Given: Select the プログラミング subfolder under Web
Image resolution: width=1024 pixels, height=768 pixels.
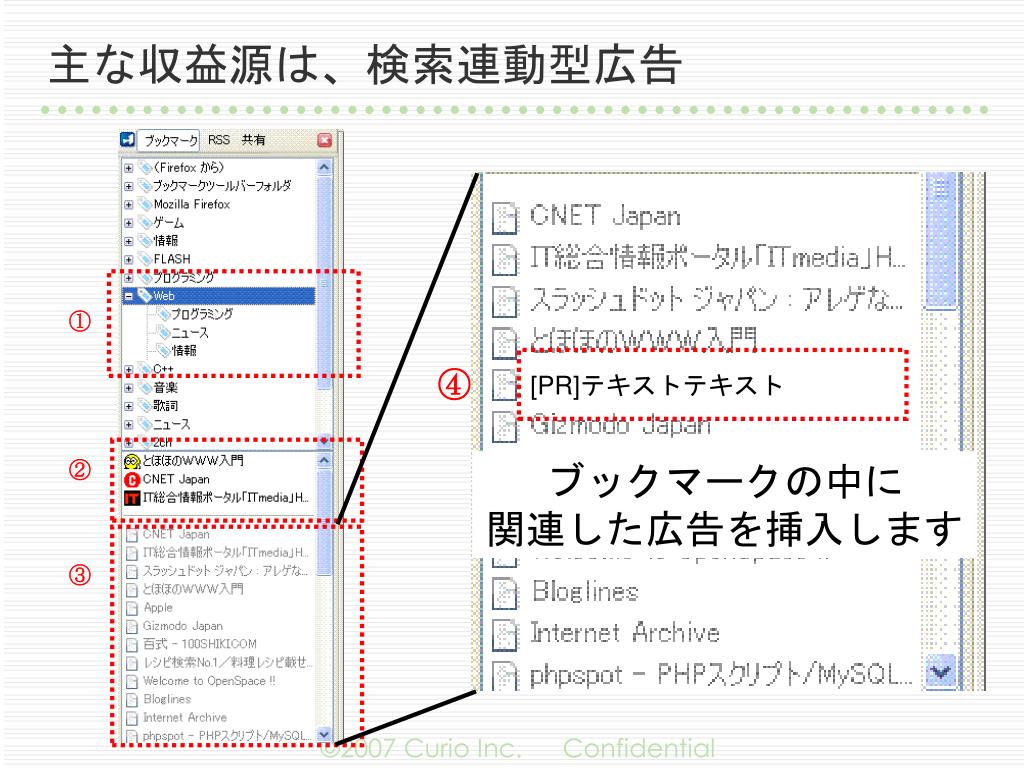Looking at the screenshot, I should coord(202,314).
